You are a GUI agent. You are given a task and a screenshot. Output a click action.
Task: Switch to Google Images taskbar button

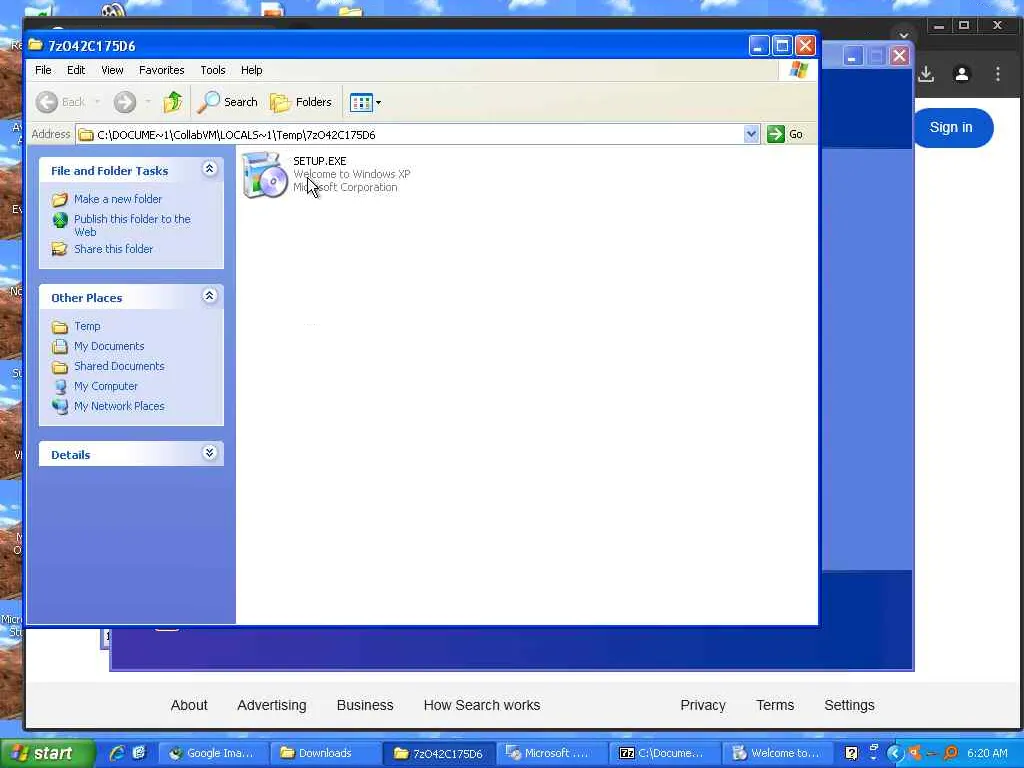tap(212, 754)
